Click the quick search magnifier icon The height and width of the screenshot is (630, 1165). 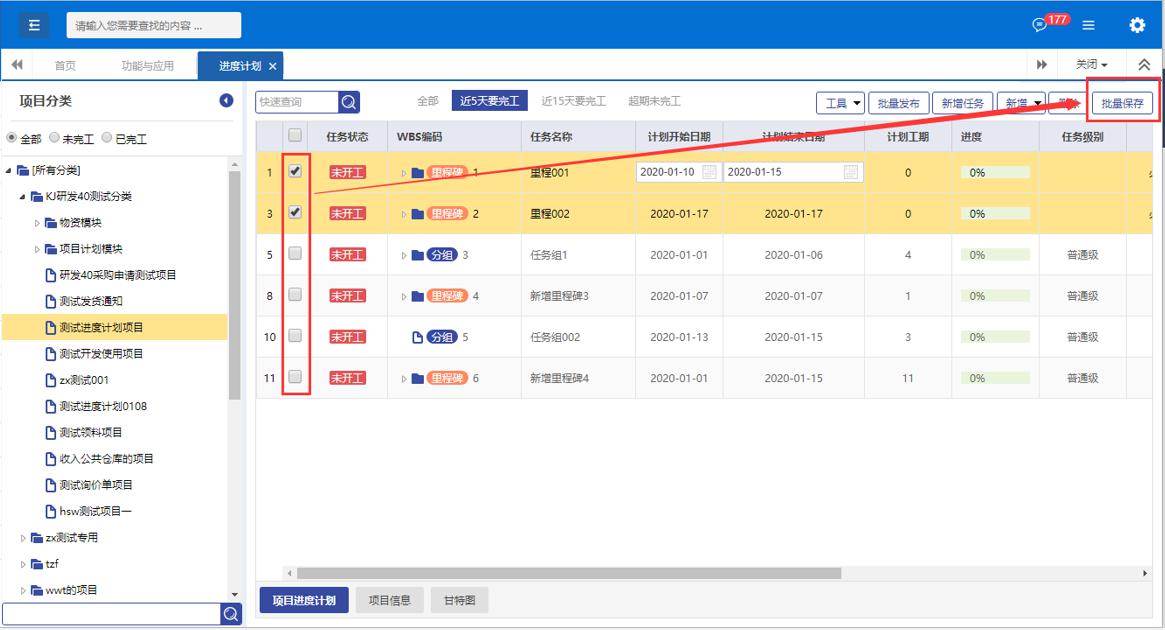(349, 102)
